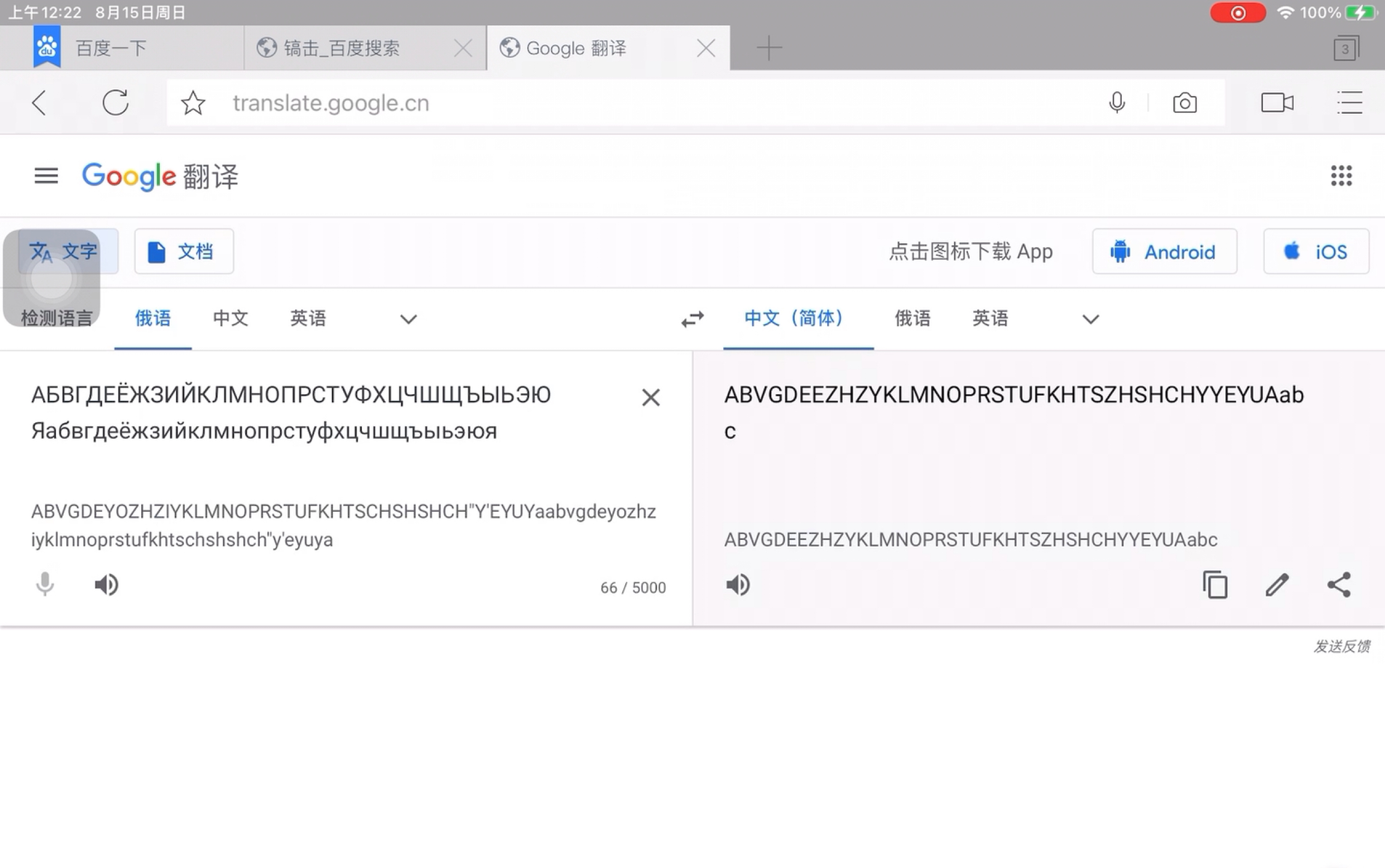Select 俄语 as target language
The width and height of the screenshot is (1385, 868).
pos(913,318)
